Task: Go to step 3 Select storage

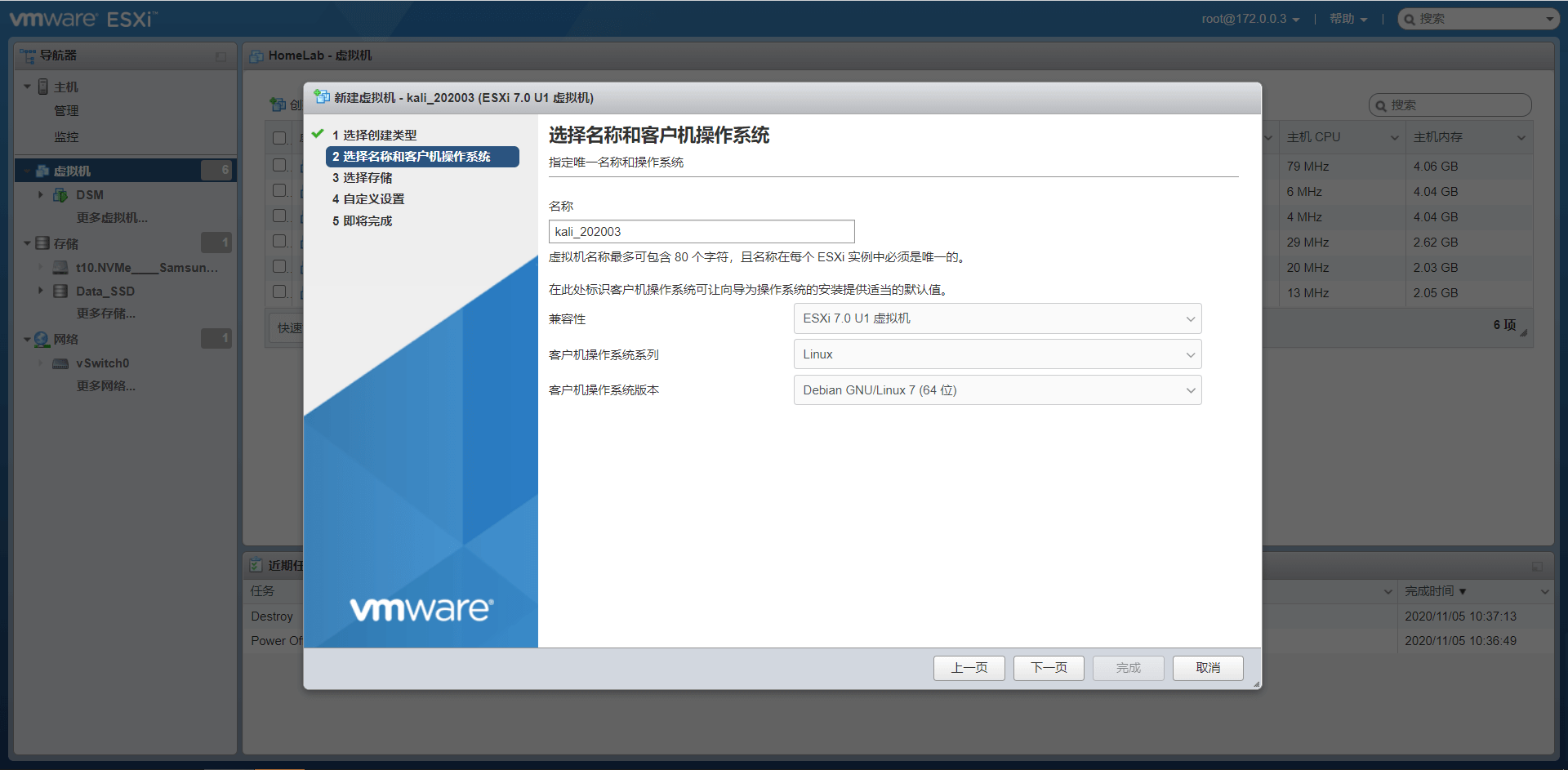Action: pos(362,178)
